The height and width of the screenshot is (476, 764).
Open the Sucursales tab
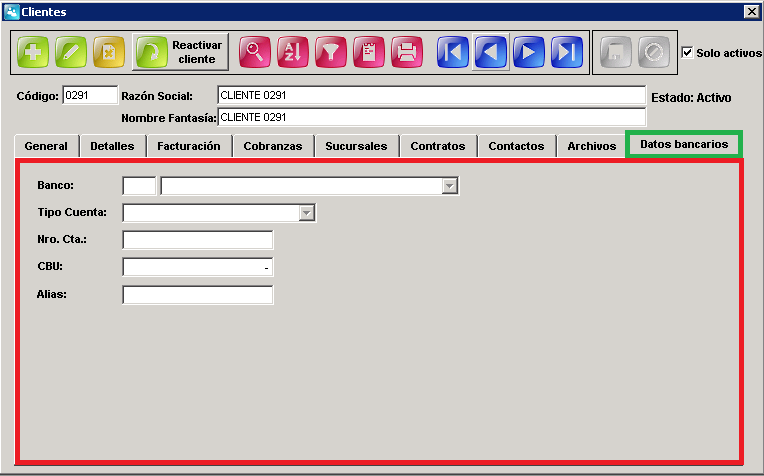tap(356, 146)
